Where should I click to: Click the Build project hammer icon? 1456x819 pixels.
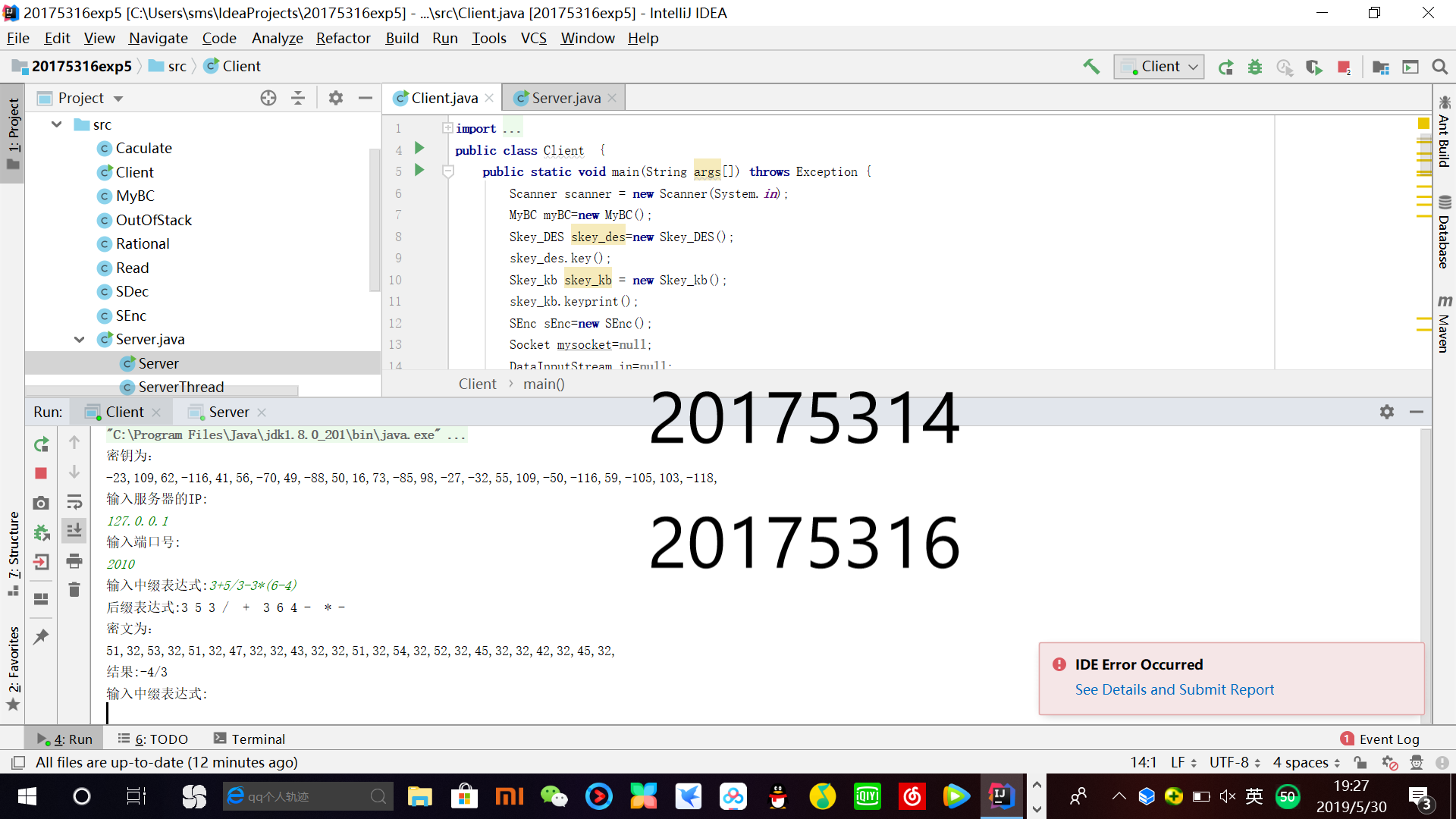[x=1091, y=67]
